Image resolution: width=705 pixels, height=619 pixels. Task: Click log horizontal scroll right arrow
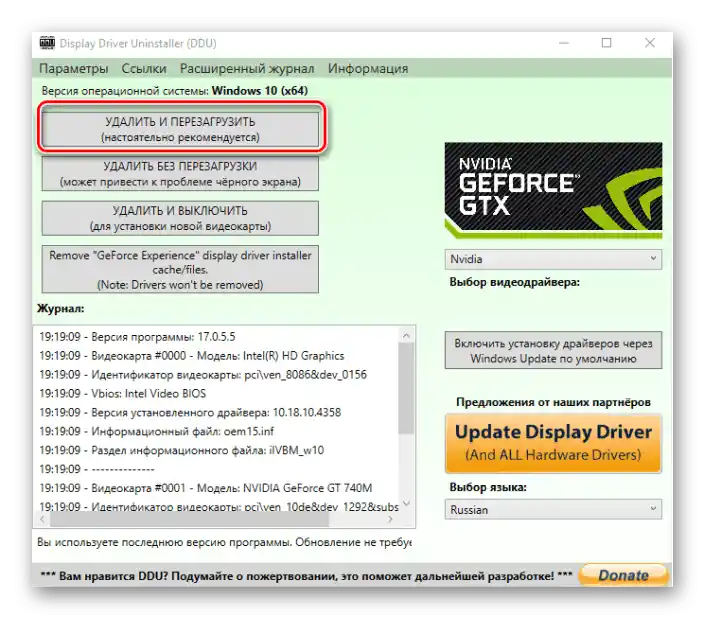(390, 519)
